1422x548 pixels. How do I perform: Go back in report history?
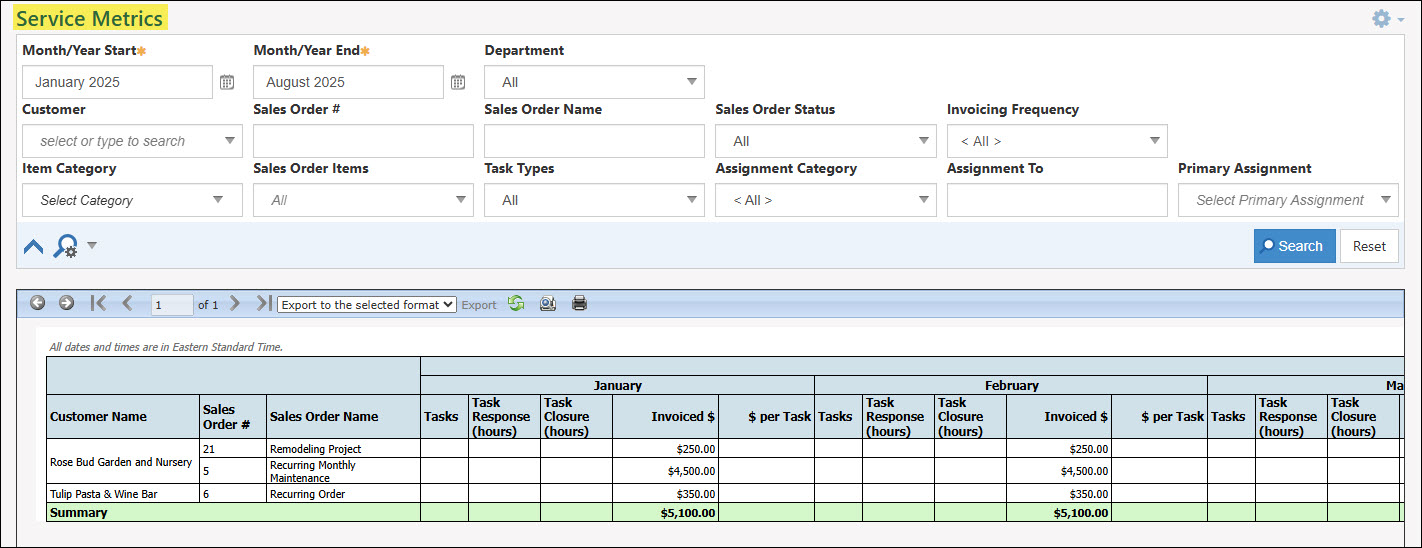pyautogui.click(x=37, y=303)
